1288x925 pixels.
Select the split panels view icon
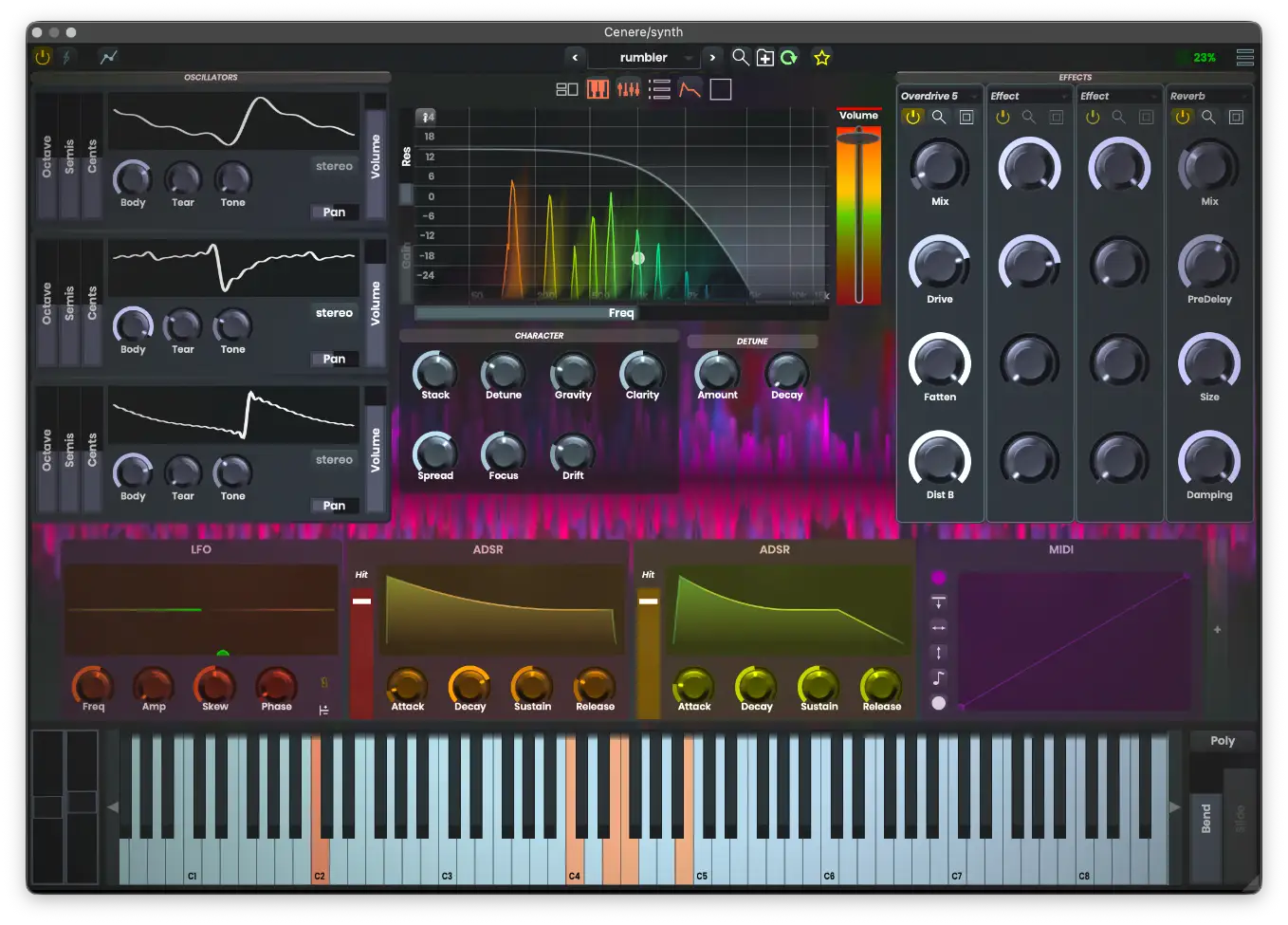(x=567, y=89)
